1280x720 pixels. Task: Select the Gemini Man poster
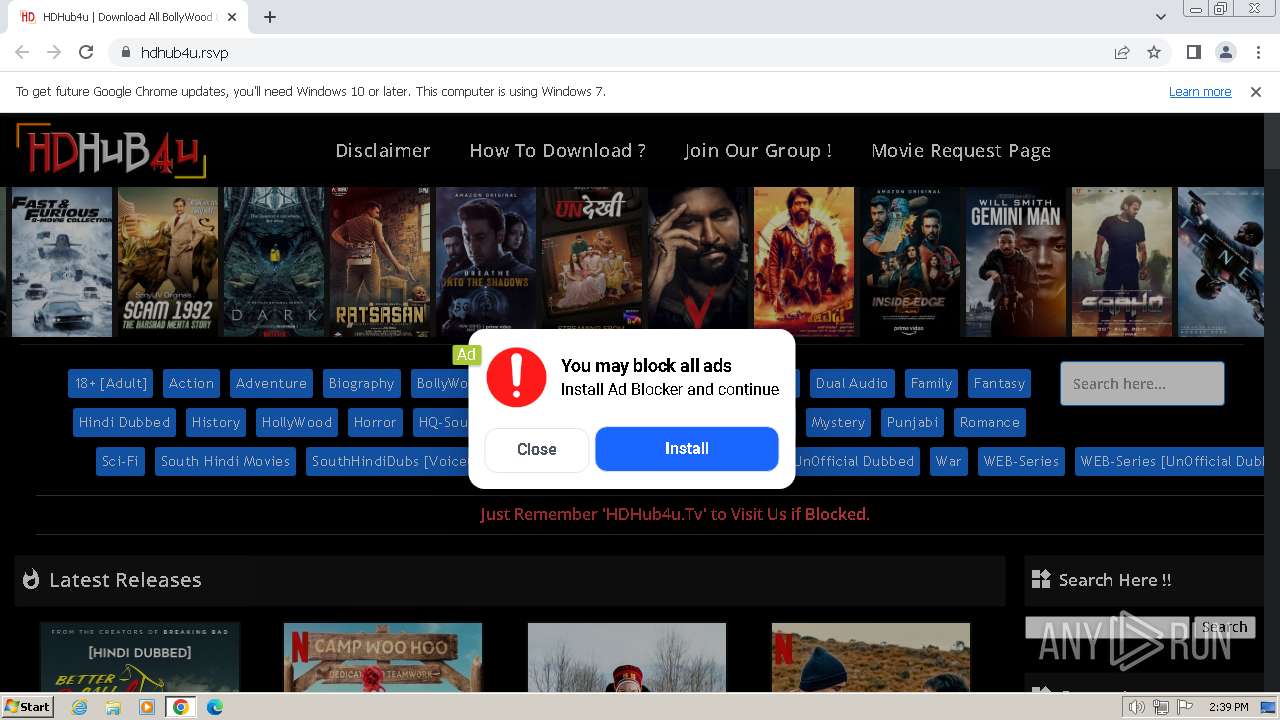(x=1016, y=262)
